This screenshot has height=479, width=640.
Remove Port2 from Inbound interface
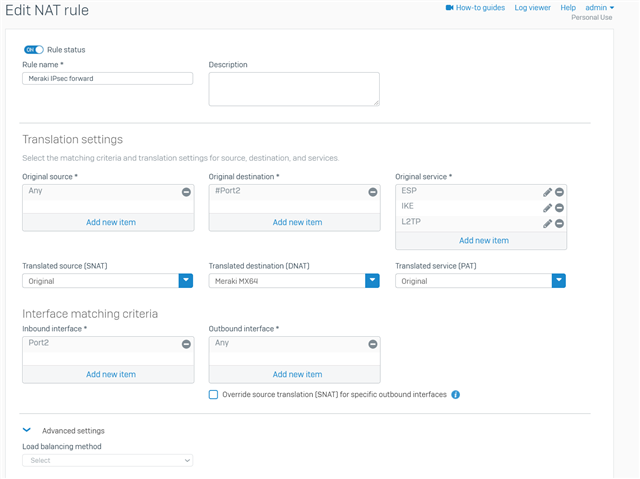point(186,344)
